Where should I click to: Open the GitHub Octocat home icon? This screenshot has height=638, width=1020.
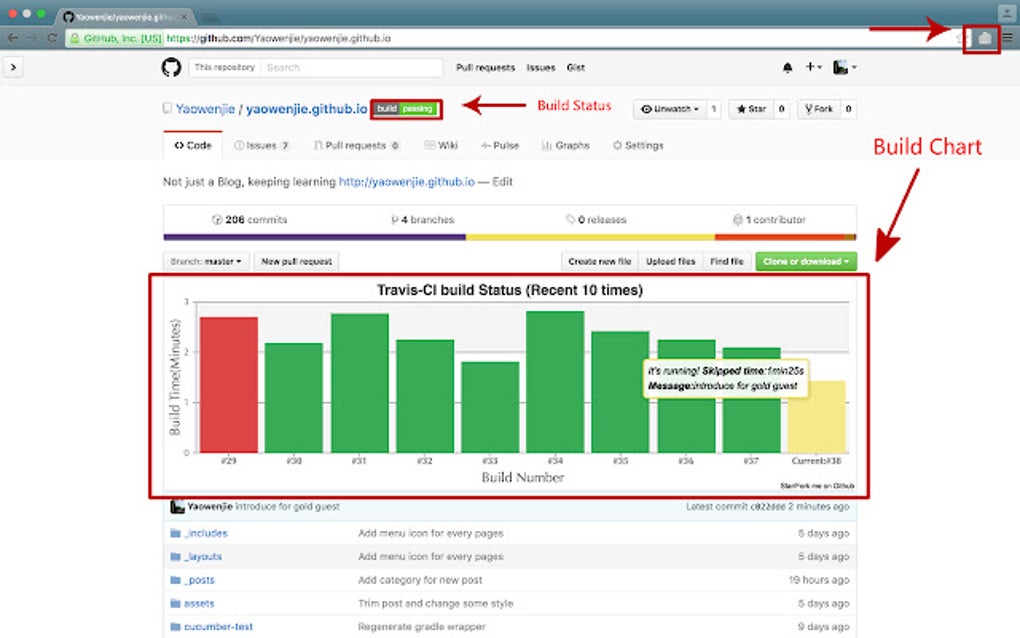pyautogui.click(x=170, y=67)
